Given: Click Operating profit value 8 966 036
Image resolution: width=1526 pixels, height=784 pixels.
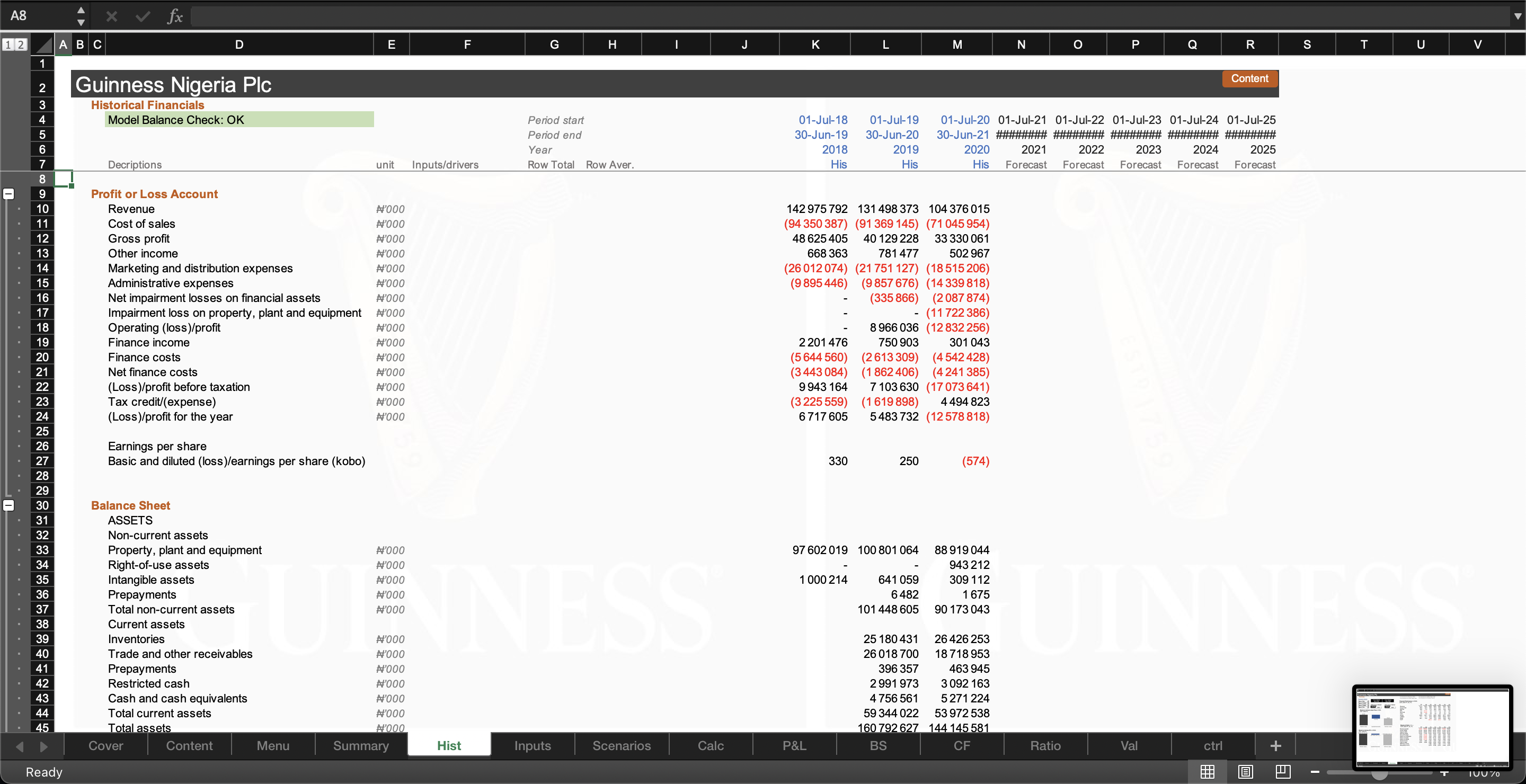Looking at the screenshot, I should coord(893,327).
